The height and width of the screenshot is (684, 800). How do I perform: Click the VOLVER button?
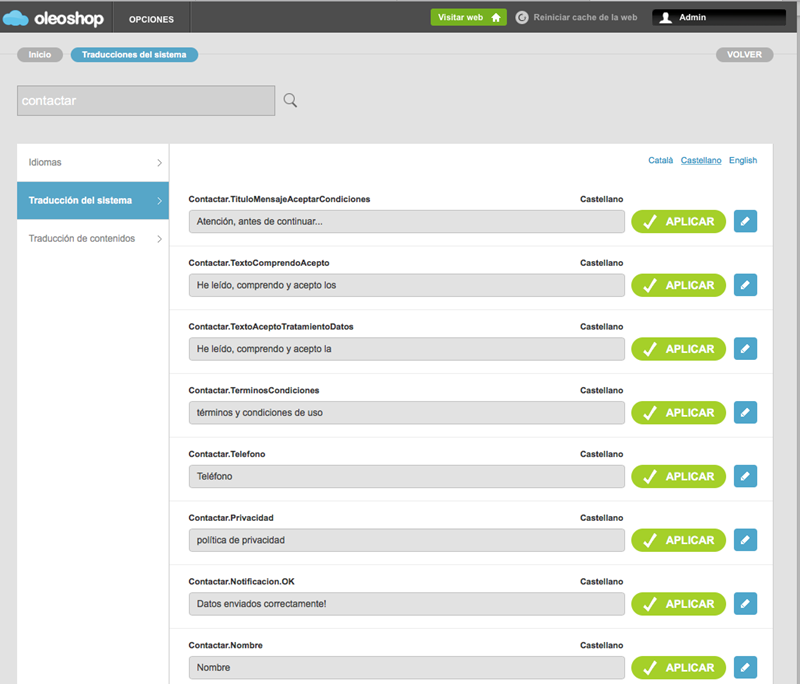point(744,55)
